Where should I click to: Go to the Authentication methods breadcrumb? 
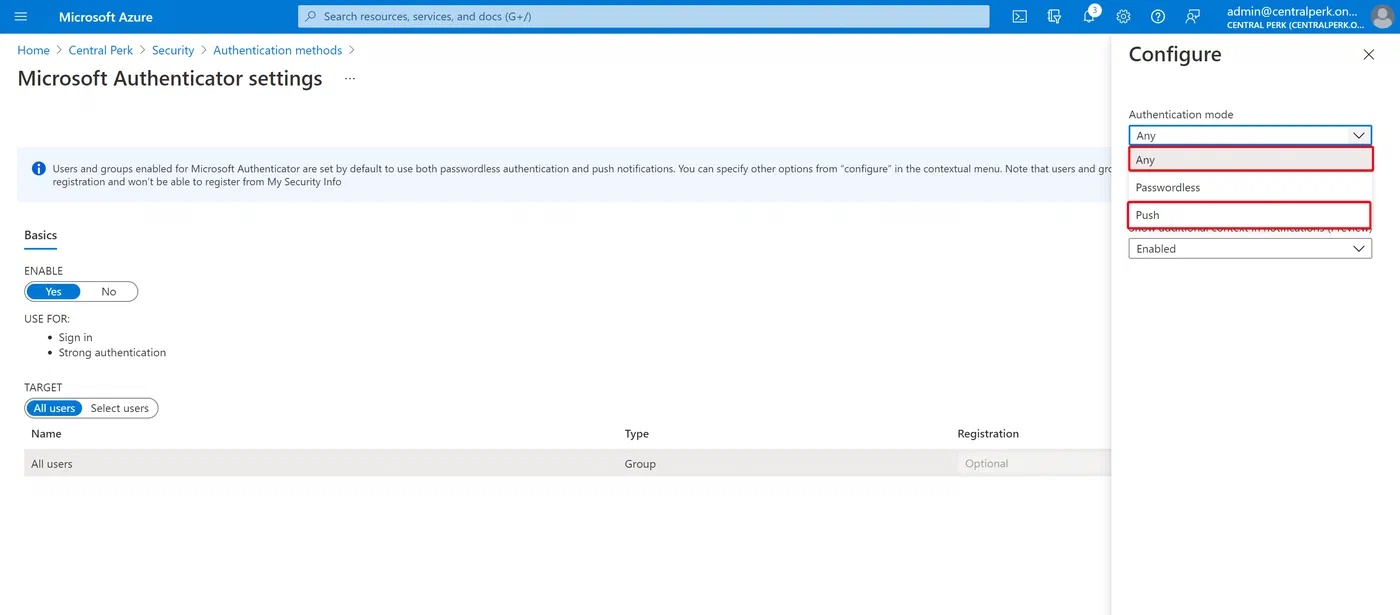[x=278, y=50]
